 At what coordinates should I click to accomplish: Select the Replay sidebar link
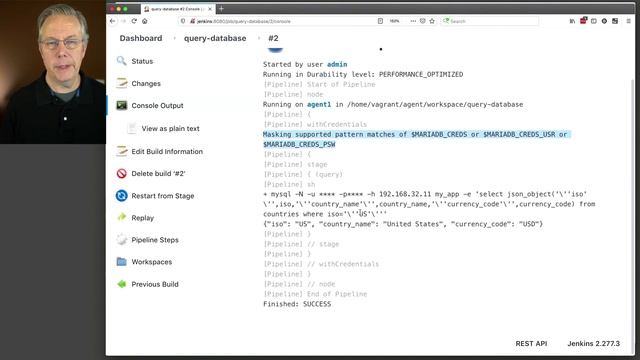(x=142, y=218)
